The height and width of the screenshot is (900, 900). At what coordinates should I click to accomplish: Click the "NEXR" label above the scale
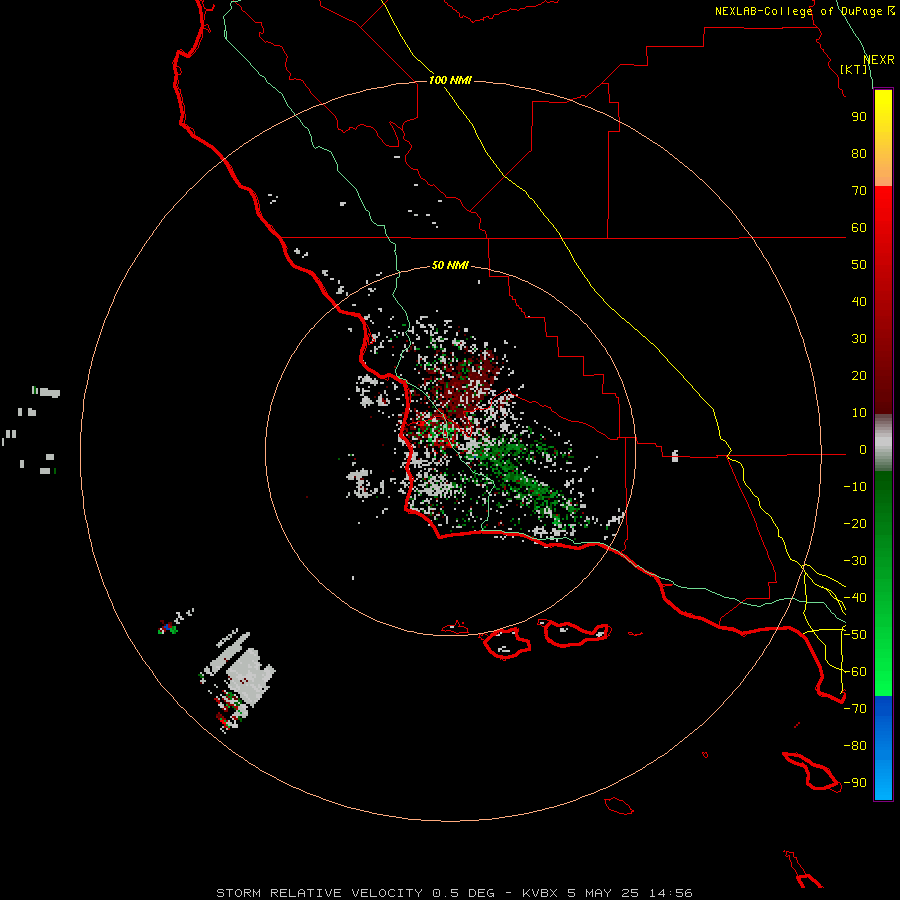click(x=878, y=60)
